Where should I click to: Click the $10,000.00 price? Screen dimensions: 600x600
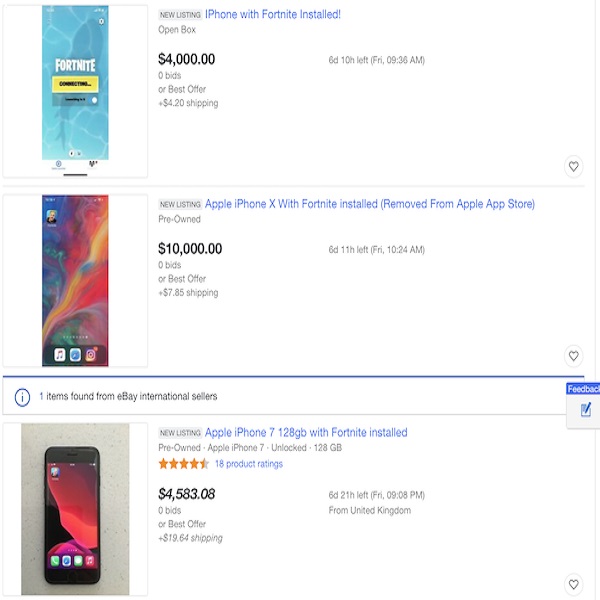pyautogui.click(x=190, y=249)
